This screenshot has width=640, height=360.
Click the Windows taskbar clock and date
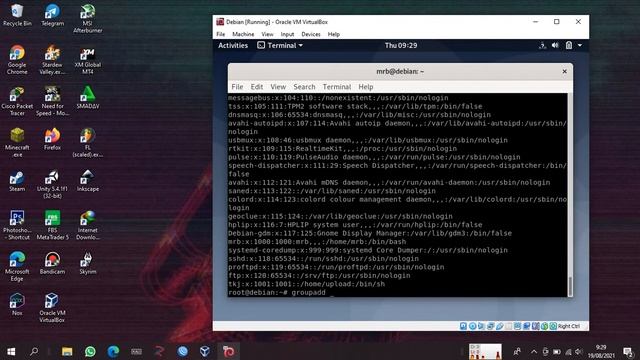pyautogui.click(x=601, y=351)
